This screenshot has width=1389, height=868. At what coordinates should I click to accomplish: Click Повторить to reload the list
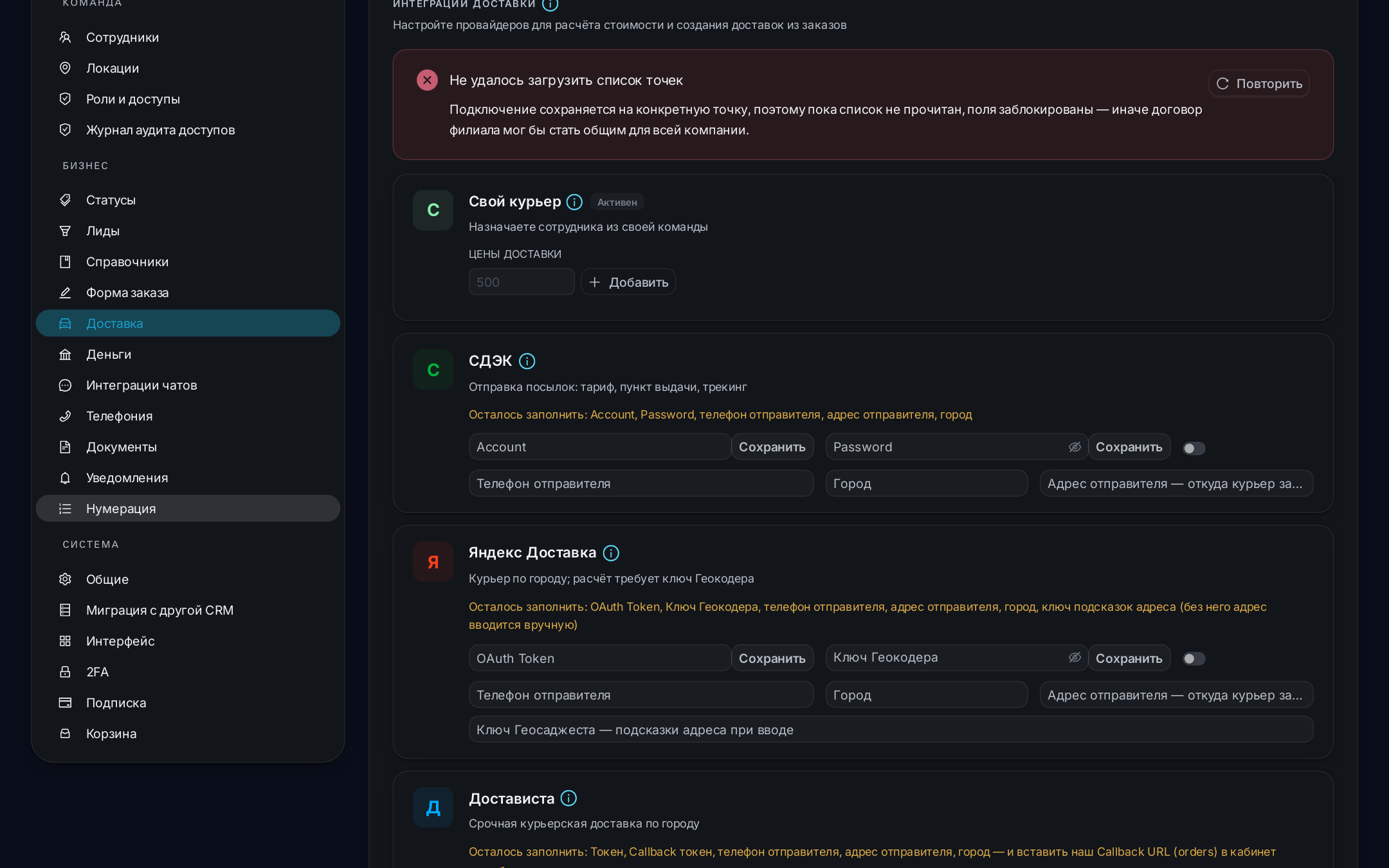tap(1259, 84)
